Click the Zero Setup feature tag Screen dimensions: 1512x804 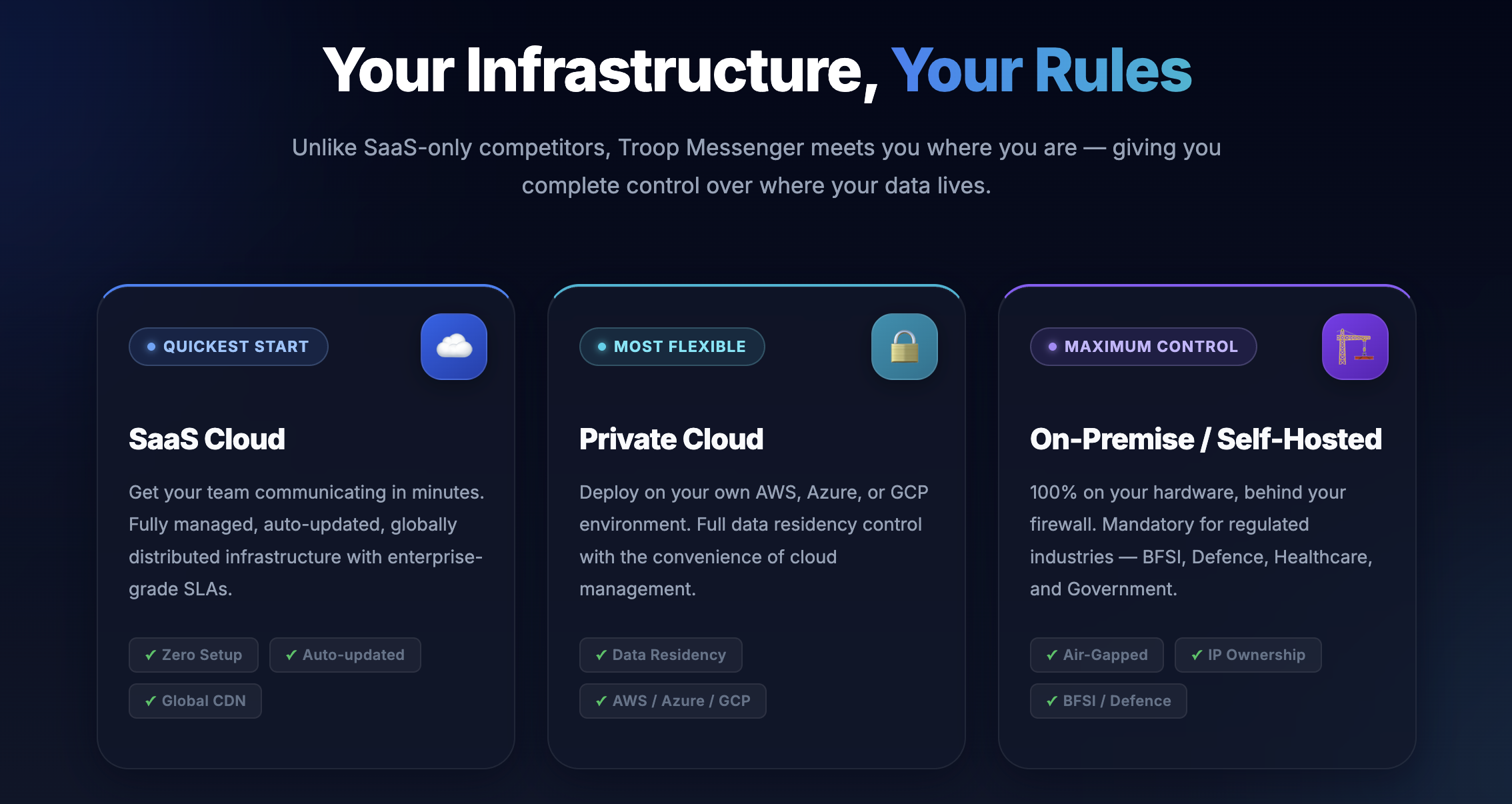click(193, 655)
